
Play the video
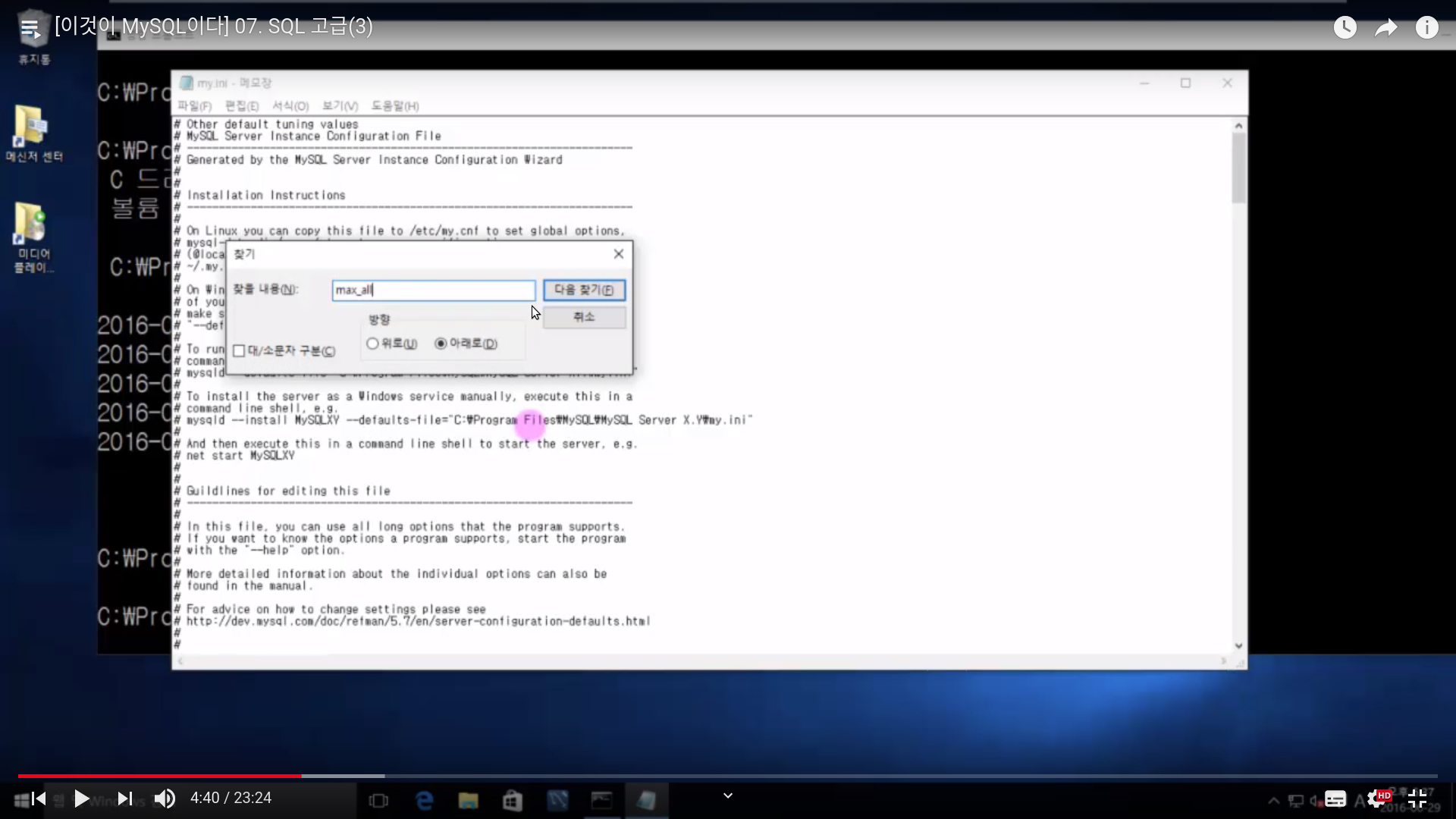click(82, 799)
